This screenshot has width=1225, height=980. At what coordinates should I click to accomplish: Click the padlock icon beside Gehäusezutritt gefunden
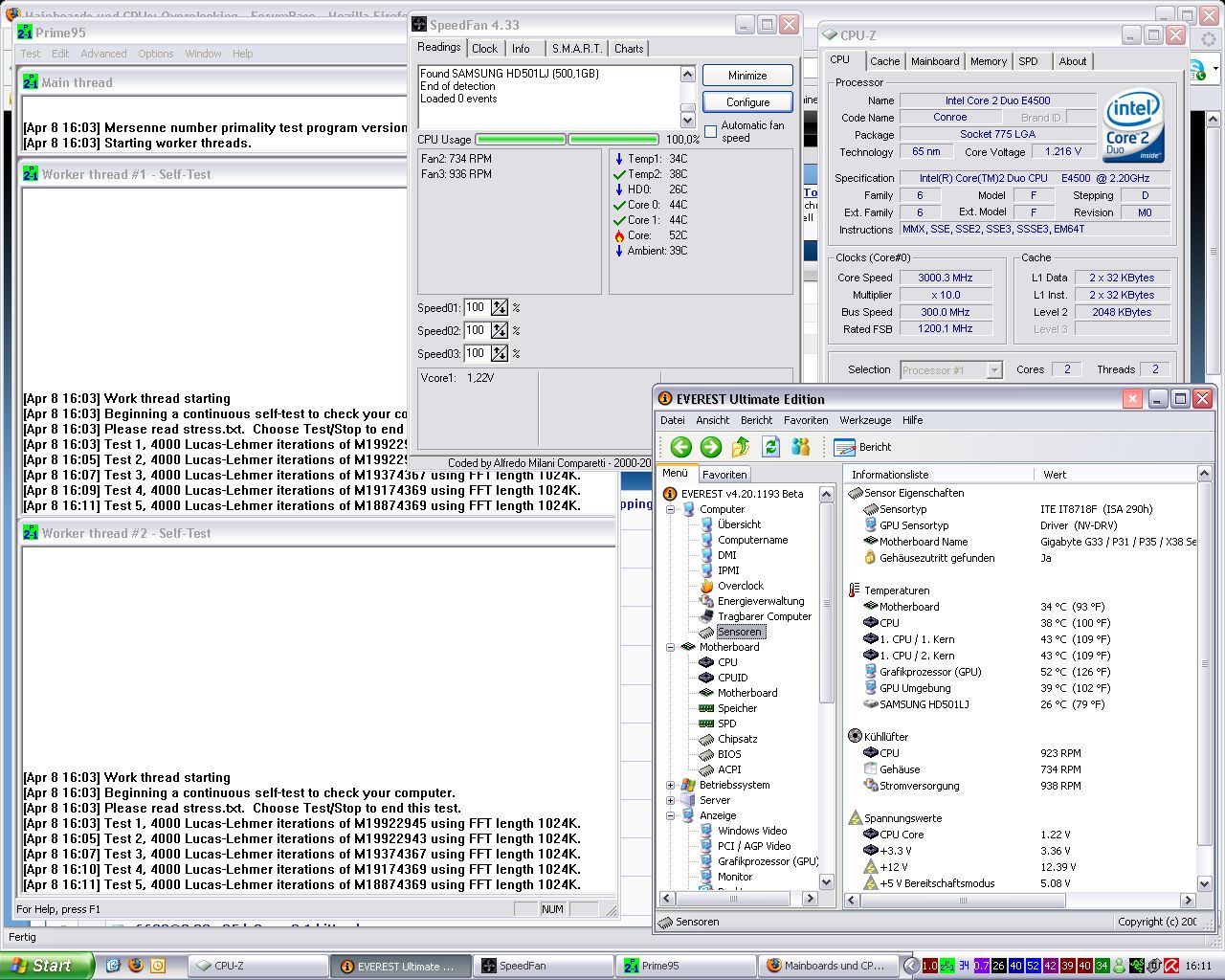click(x=870, y=558)
